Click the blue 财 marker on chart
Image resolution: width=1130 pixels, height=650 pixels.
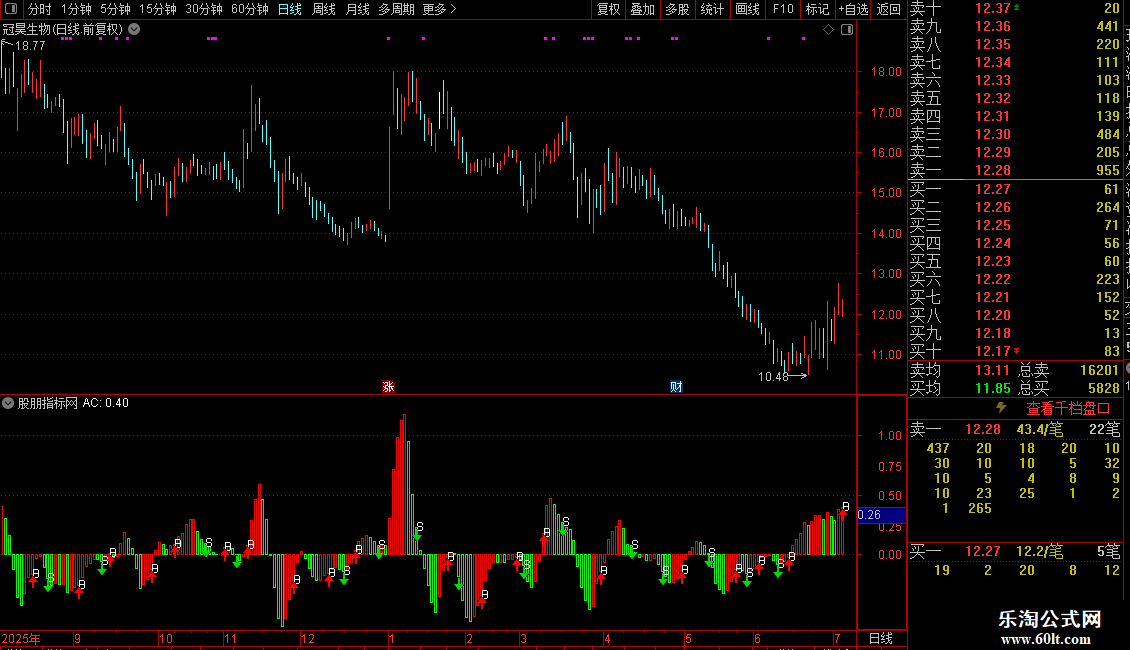point(676,387)
